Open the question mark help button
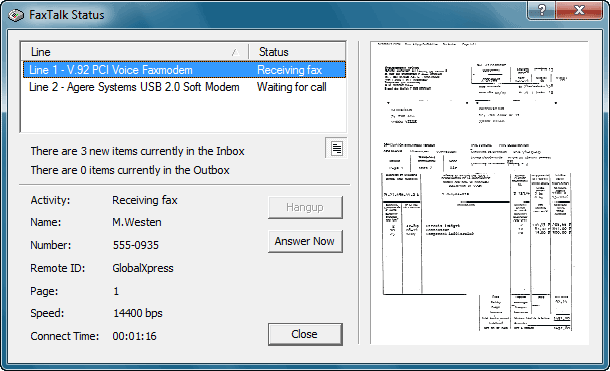This screenshot has width=610, height=371. pos(542,10)
